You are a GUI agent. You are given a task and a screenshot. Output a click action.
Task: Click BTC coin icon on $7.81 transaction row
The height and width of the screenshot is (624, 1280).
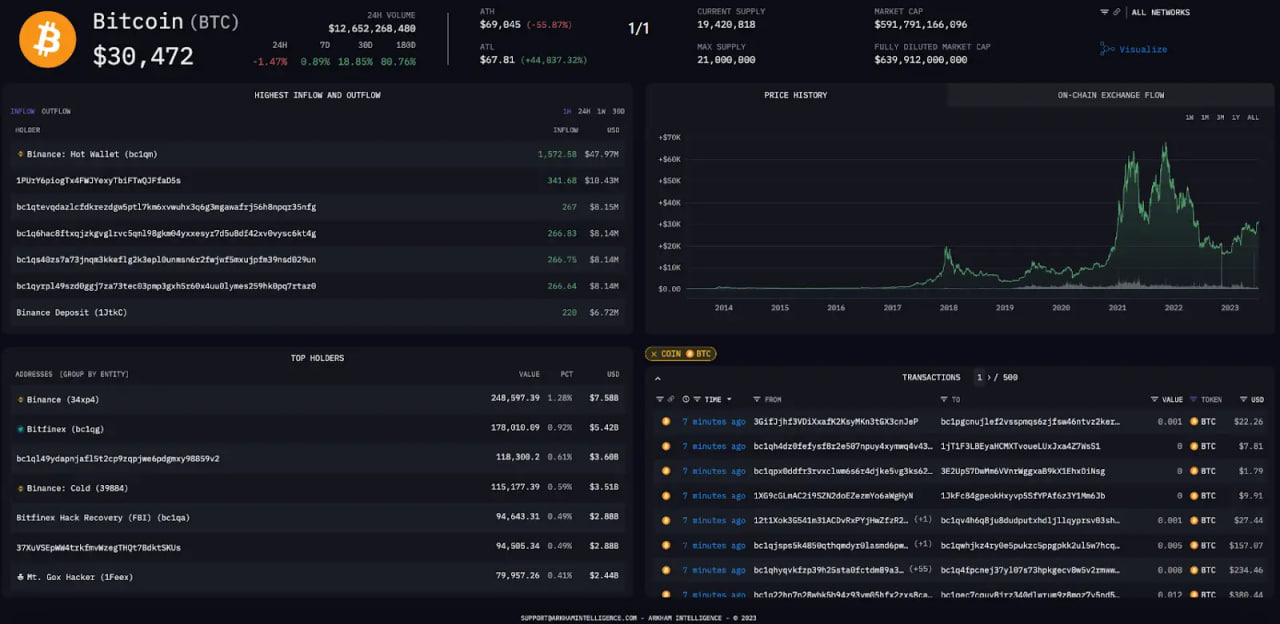[x=666, y=446]
